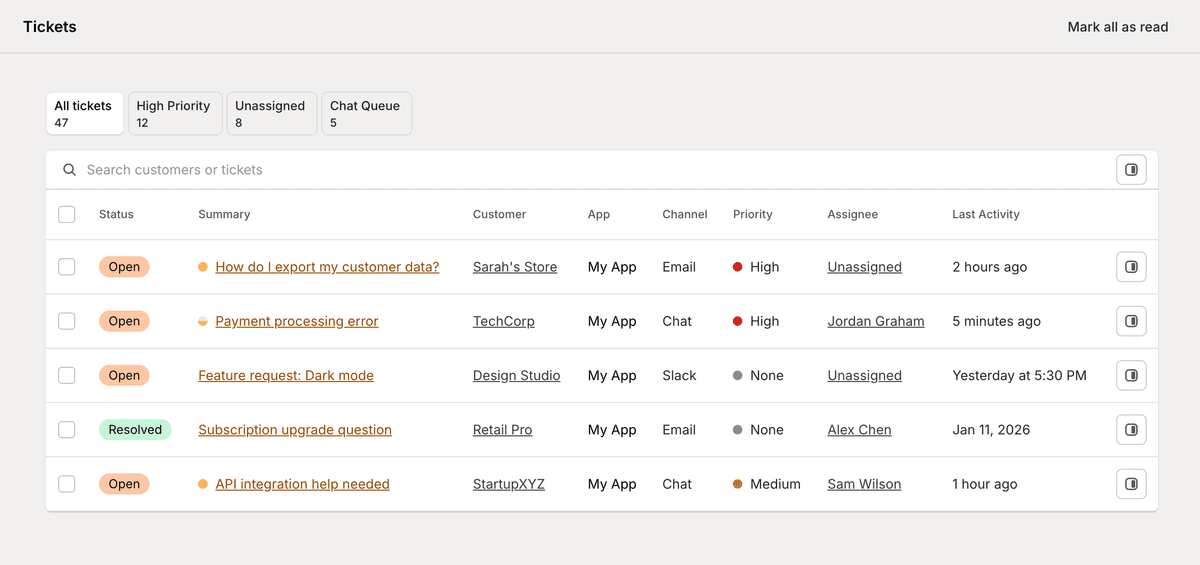
Task: Click half-filled dot beside Payment processing error
Action: click(203, 321)
